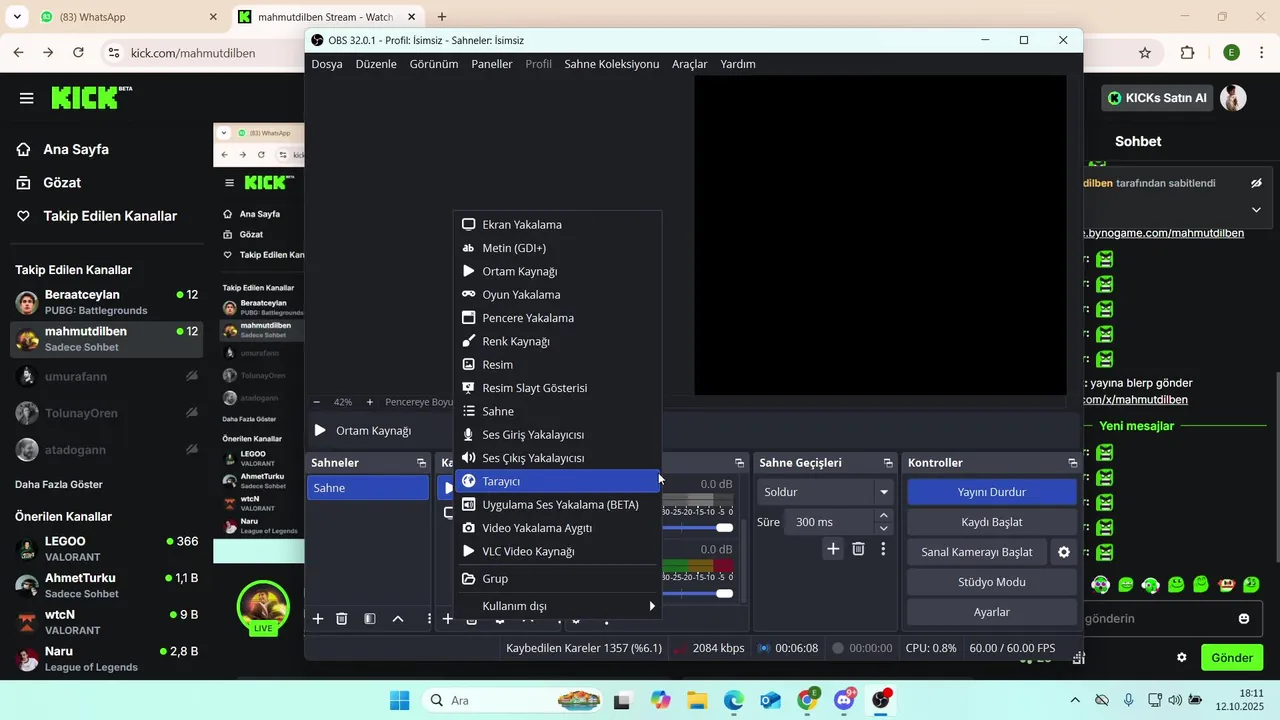Bookmark this page with the star icon
1280x720 pixels.
(1145, 53)
